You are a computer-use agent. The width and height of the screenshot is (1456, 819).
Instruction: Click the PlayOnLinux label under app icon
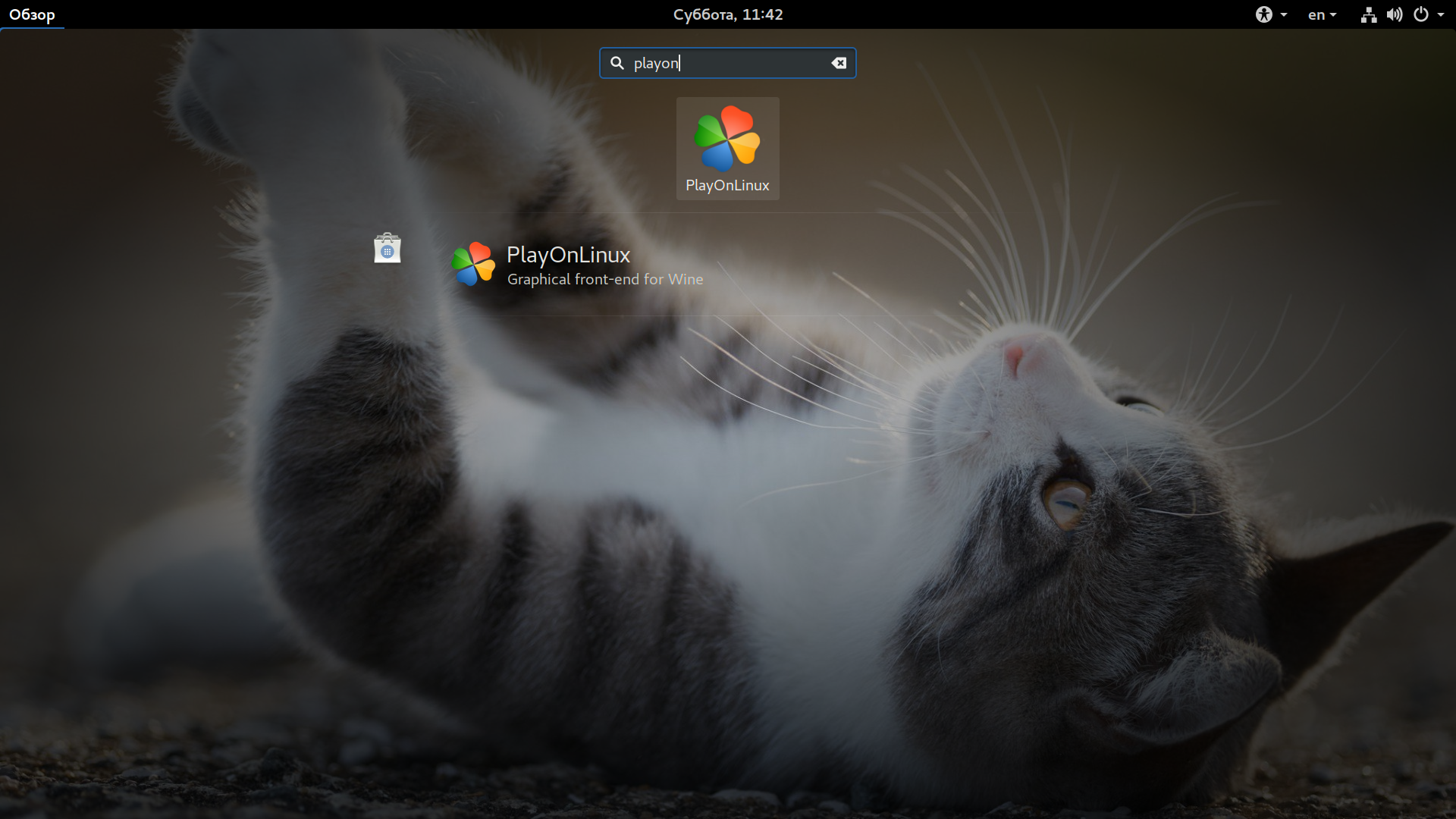727,185
